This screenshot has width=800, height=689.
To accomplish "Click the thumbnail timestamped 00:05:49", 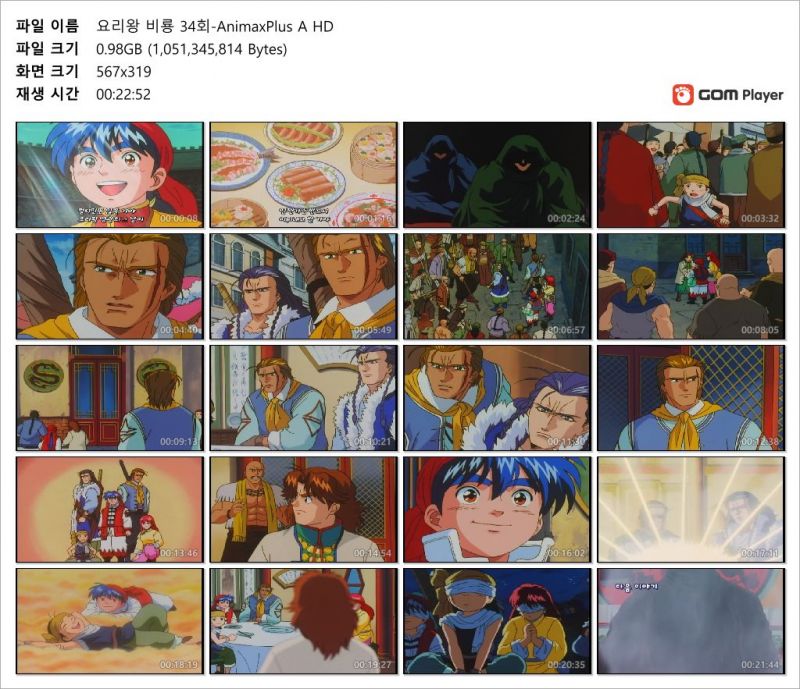I will click(304, 286).
